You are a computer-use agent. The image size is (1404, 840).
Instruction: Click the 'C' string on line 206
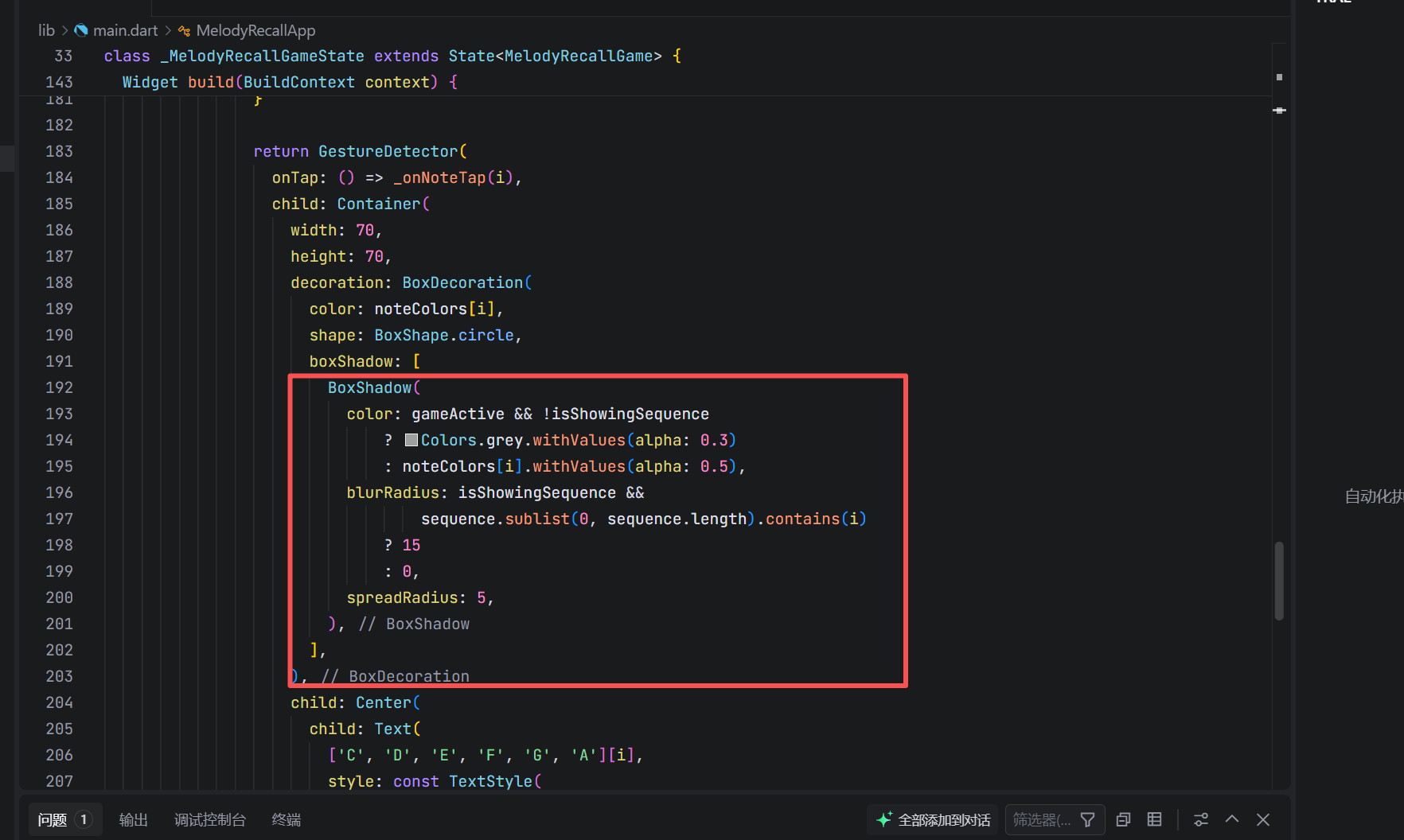350,755
